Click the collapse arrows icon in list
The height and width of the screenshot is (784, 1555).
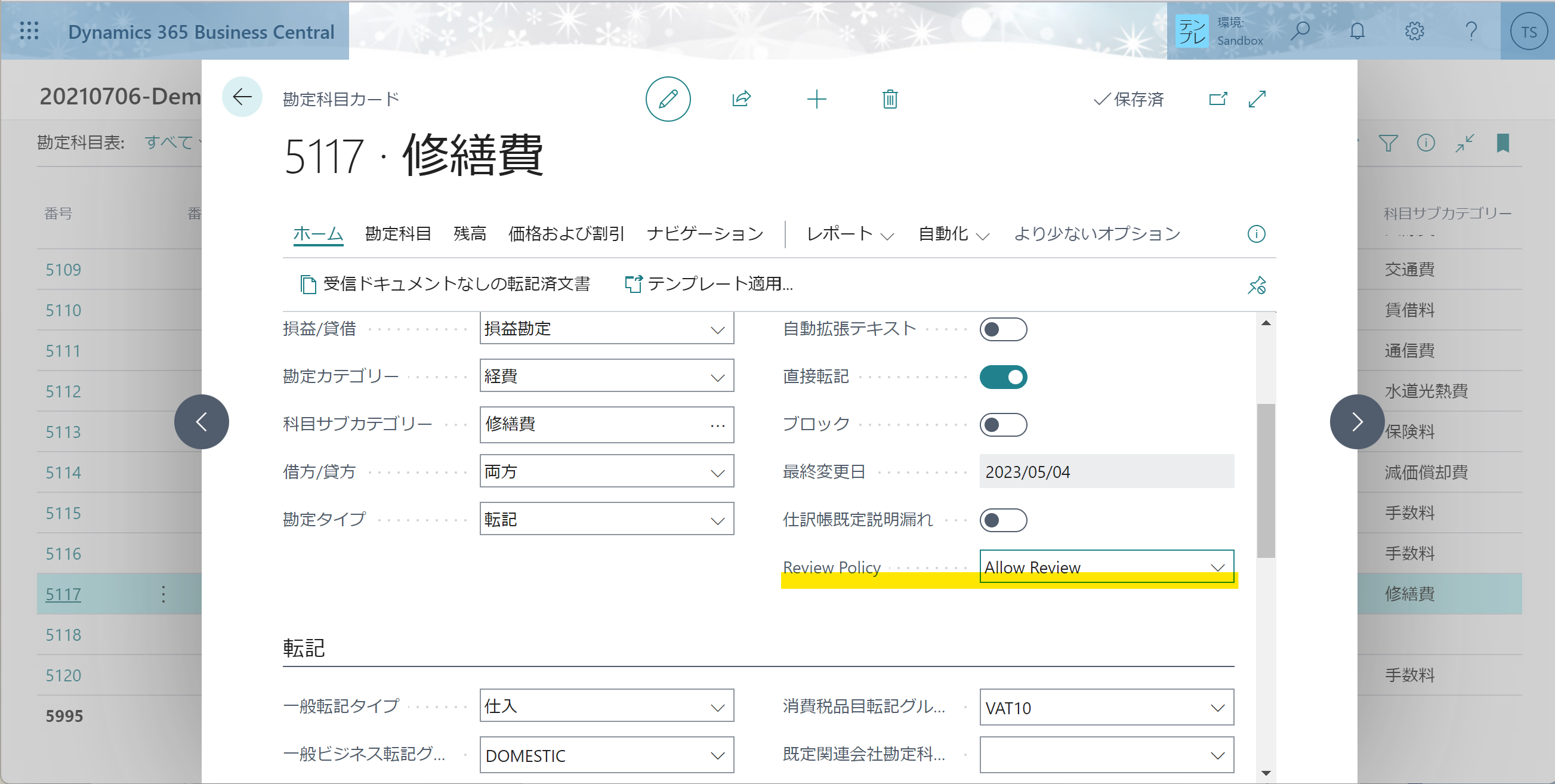[x=1464, y=143]
